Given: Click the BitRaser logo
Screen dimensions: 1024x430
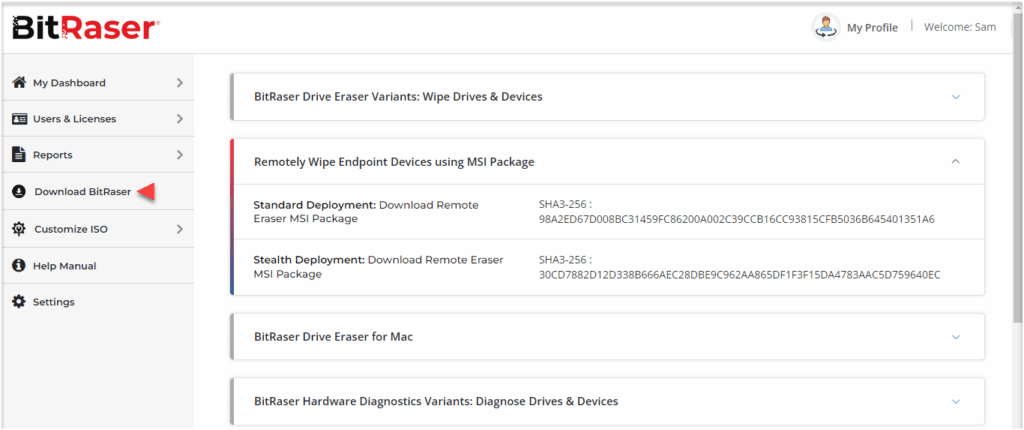Looking at the screenshot, I should point(86,27).
